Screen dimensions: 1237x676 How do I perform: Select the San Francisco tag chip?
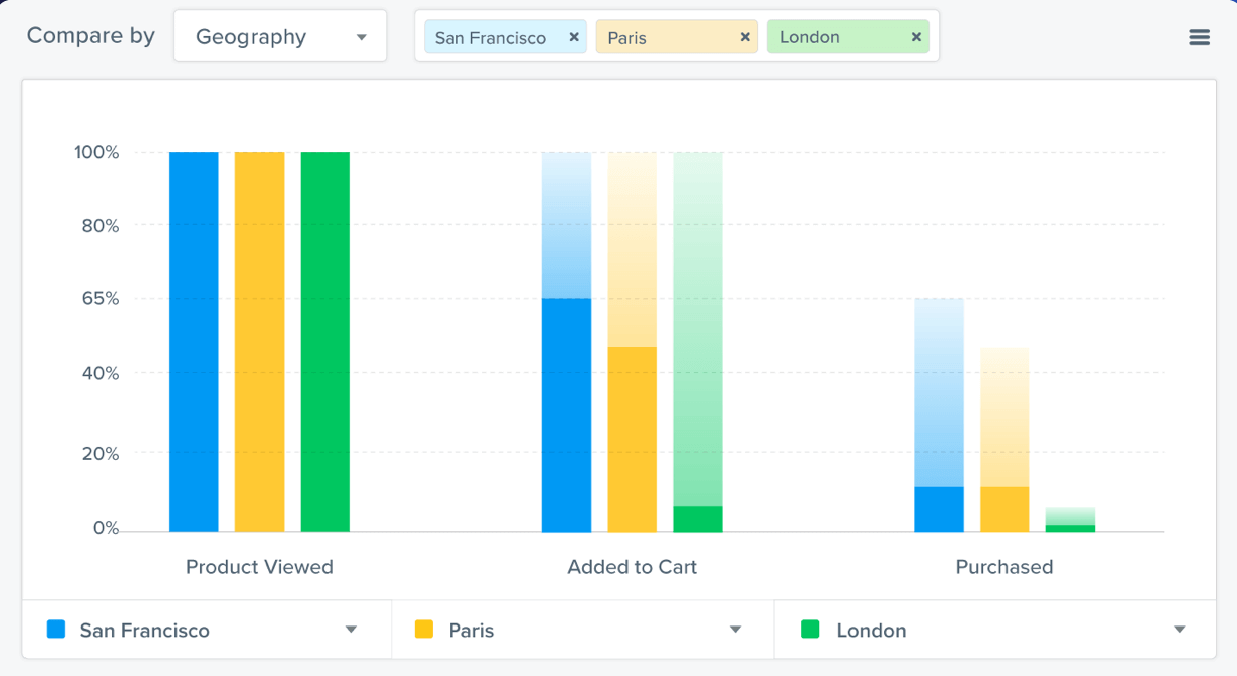point(505,37)
